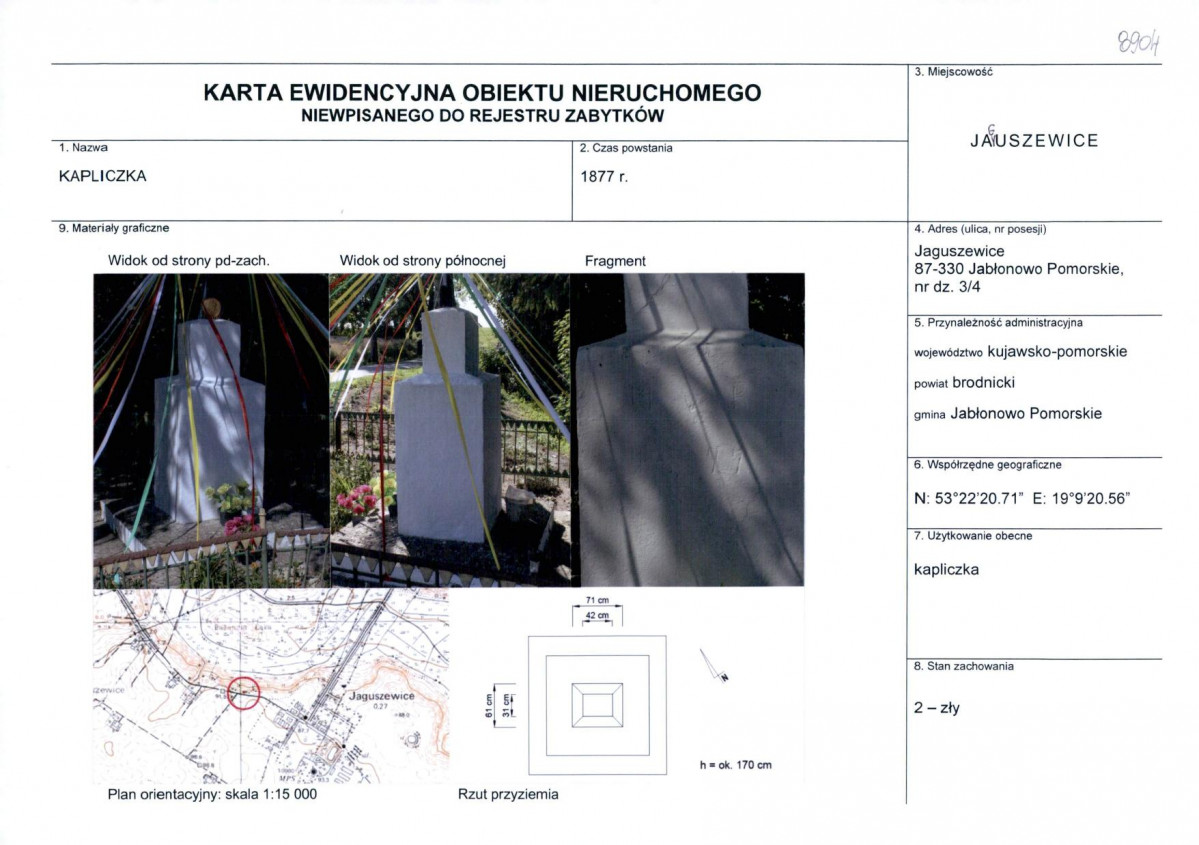
Task: Select '5. Przynależność administracyjna' label
Action: coord(999,323)
